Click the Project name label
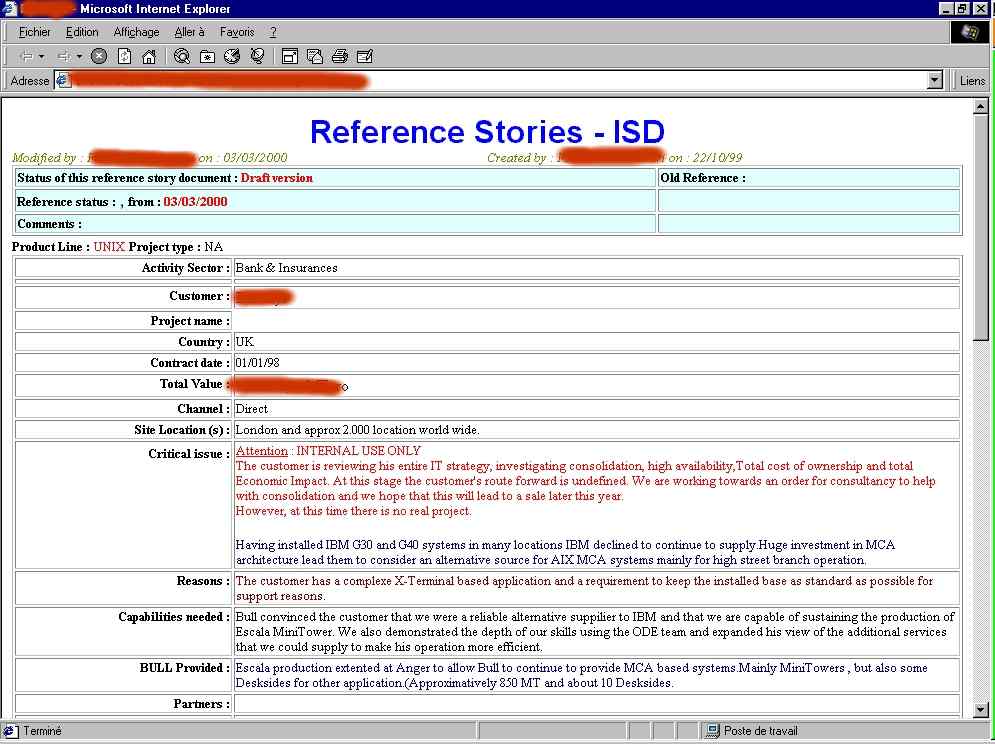This screenshot has height=744, width=995. (x=190, y=321)
